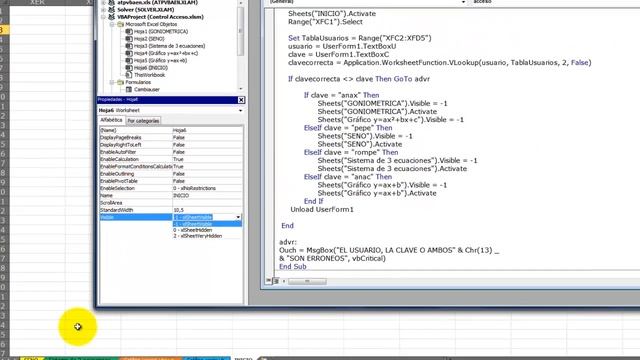
Task: Select the EnableOutlining property row
Action: (x=171, y=174)
